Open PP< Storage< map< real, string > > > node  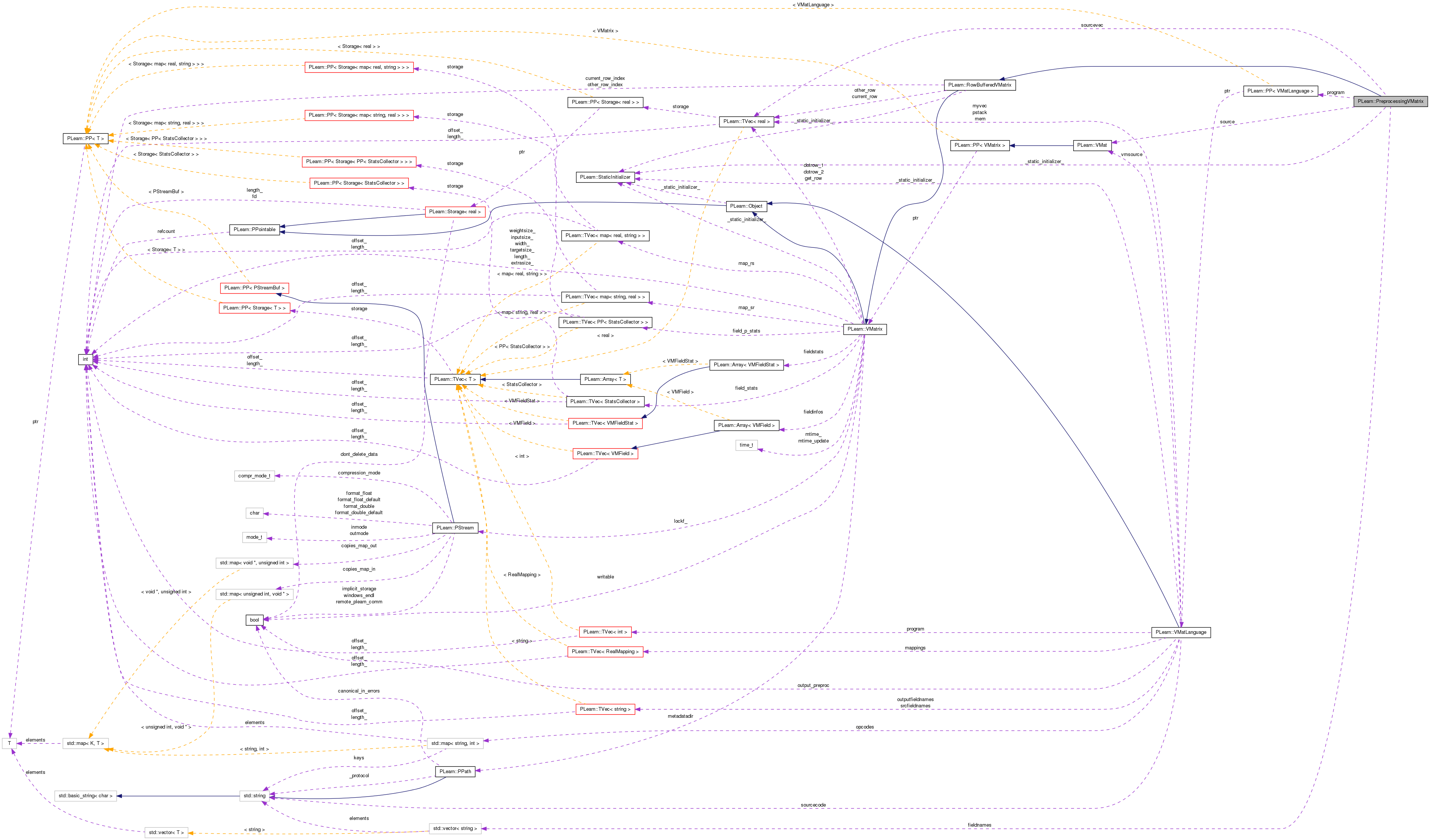point(359,68)
